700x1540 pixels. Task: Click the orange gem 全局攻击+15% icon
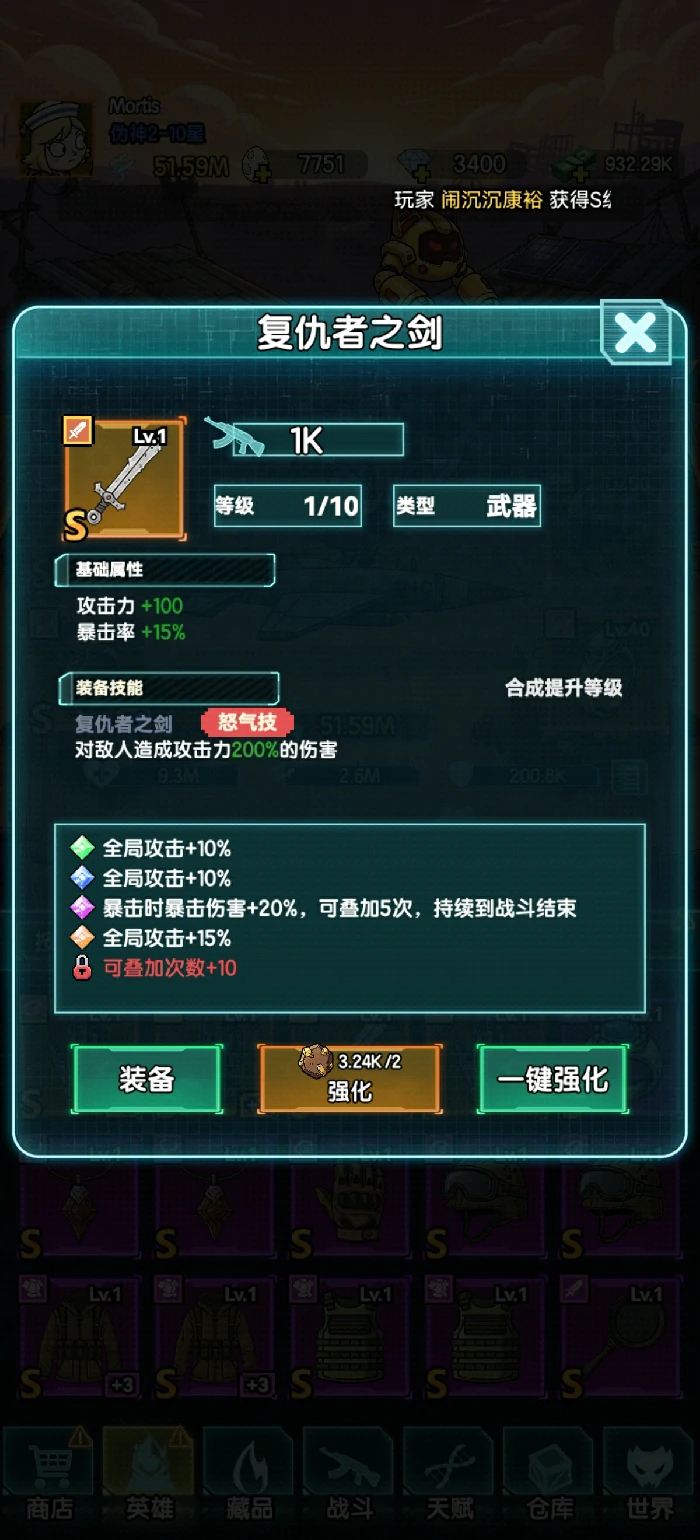(x=82, y=938)
